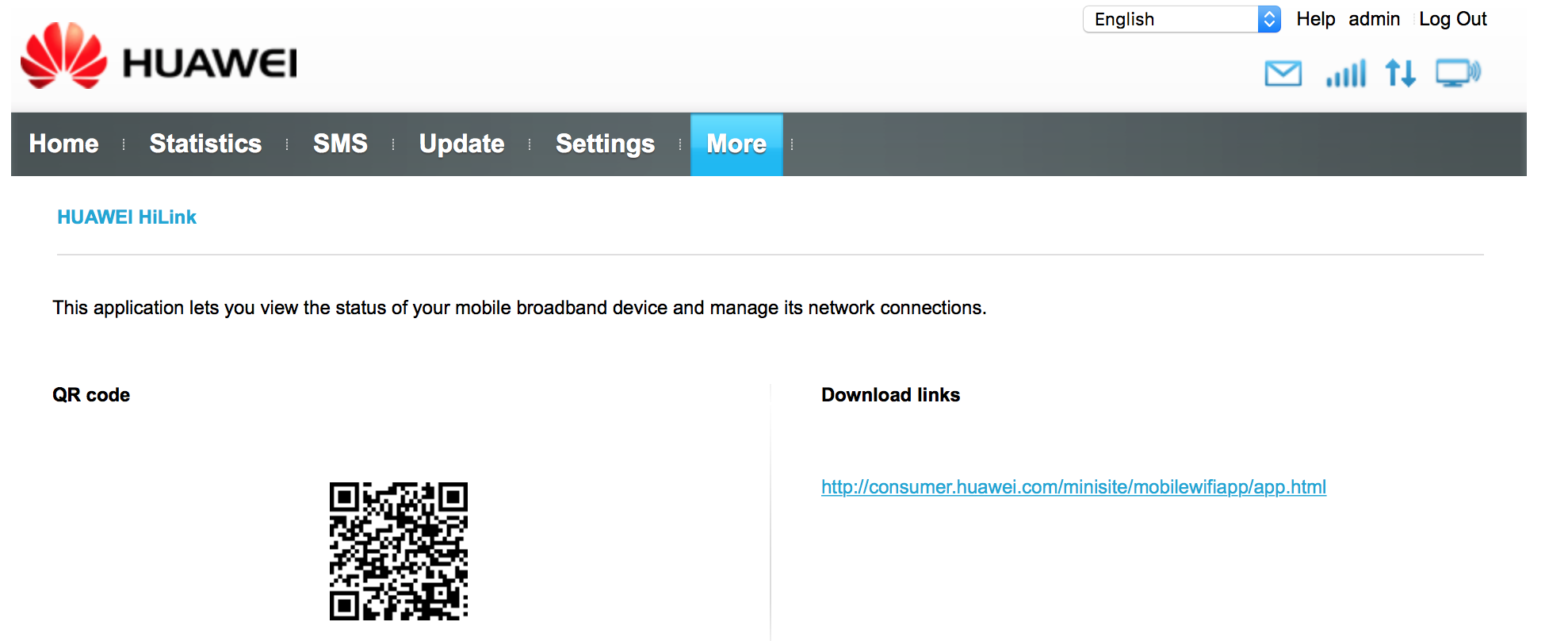
Task: Click the admin user link
Action: (x=1374, y=19)
